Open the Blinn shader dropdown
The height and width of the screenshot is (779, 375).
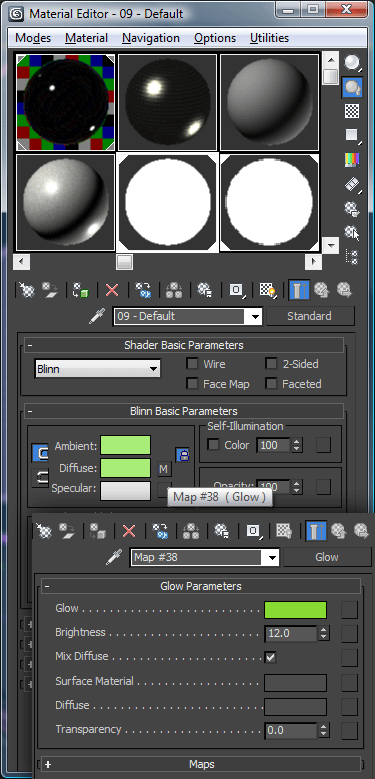tap(97, 369)
